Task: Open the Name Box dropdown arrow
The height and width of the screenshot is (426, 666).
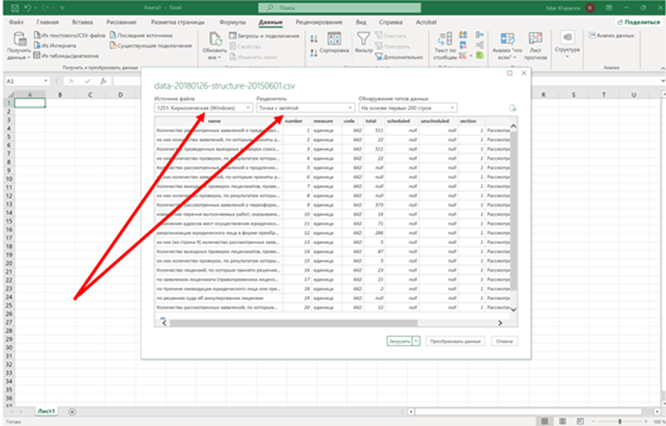Action: (x=45, y=81)
